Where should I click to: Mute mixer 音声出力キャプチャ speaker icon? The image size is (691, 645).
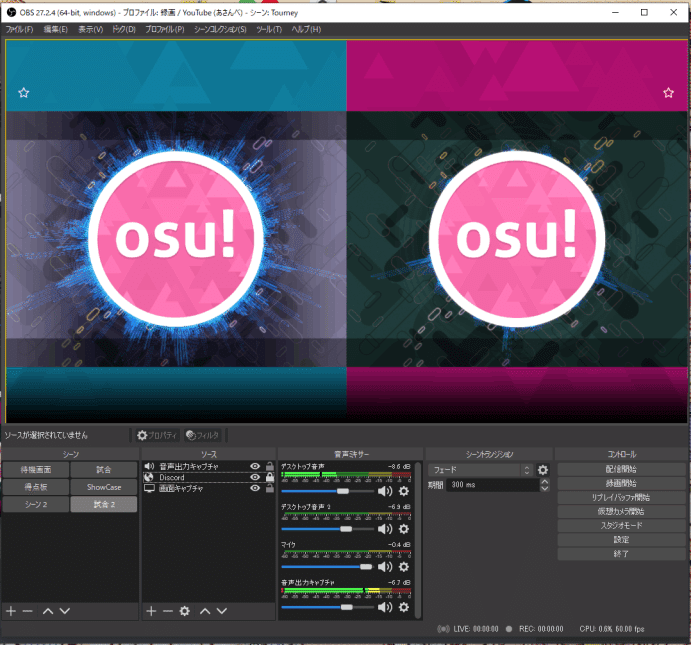click(385, 607)
